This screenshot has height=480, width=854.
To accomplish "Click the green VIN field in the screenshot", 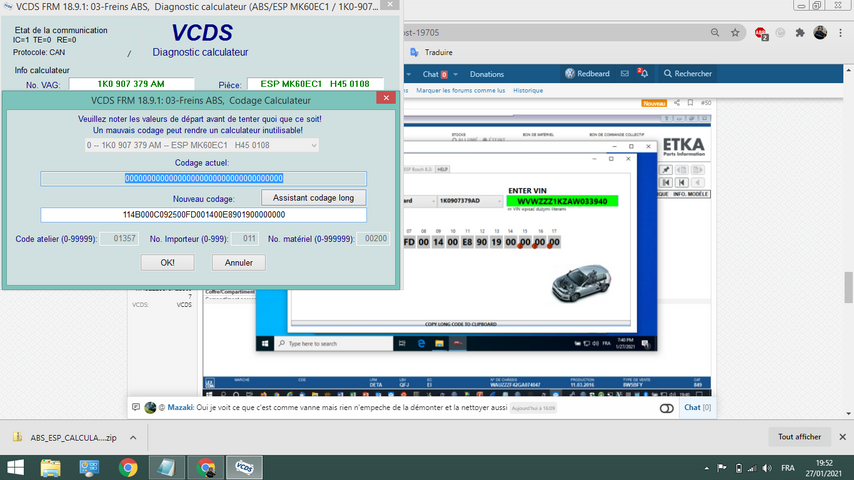I will click(x=562, y=201).
